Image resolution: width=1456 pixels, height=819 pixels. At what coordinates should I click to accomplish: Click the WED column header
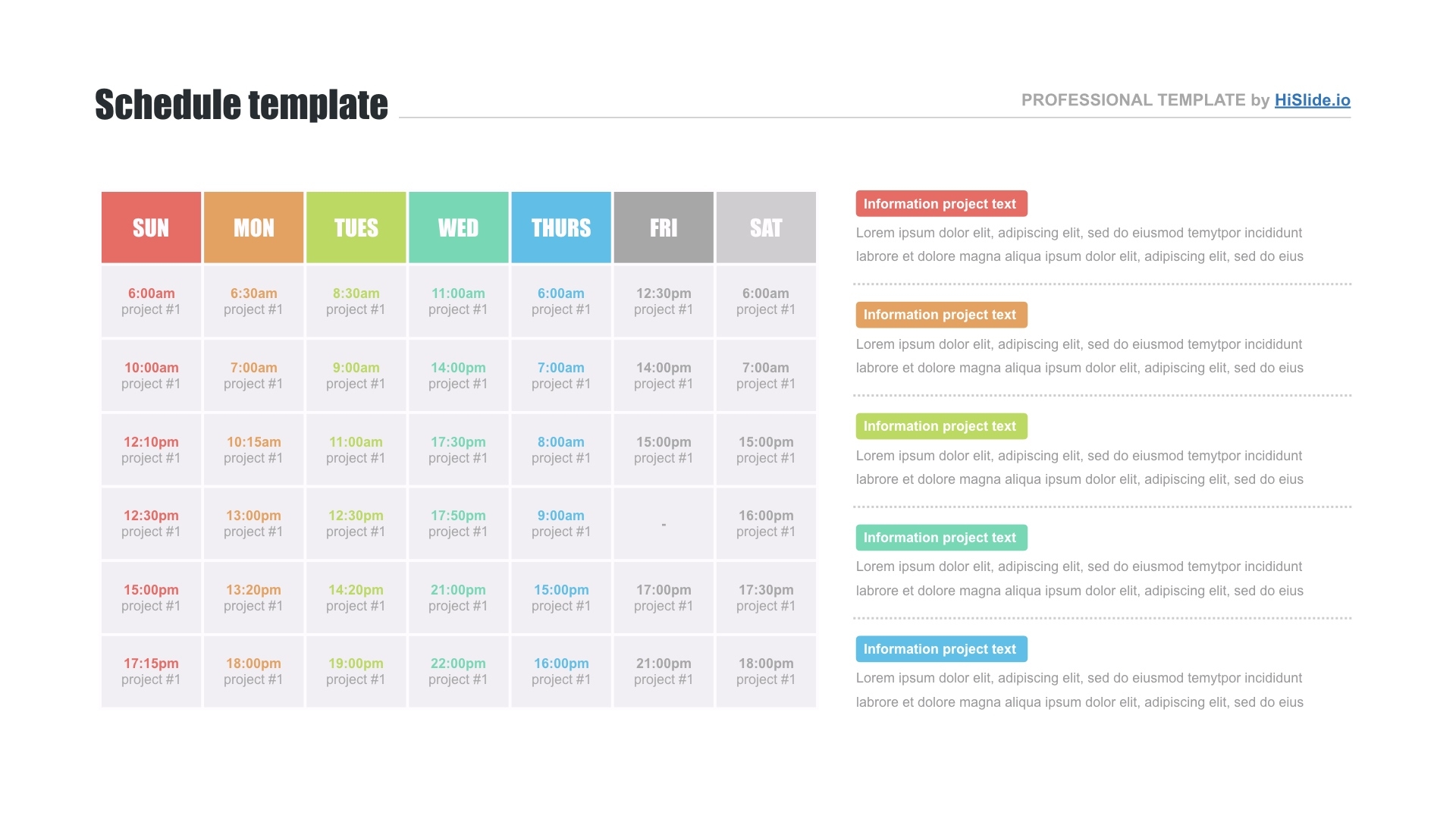pyautogui.click(x=457, y=227)
